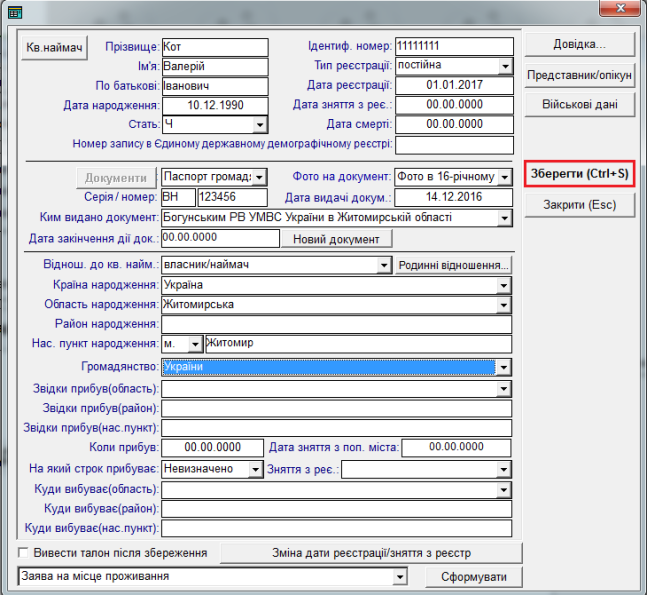Click the Новий документ button
Viewport: 647px width, 595px height.
[x=337, y=239]
